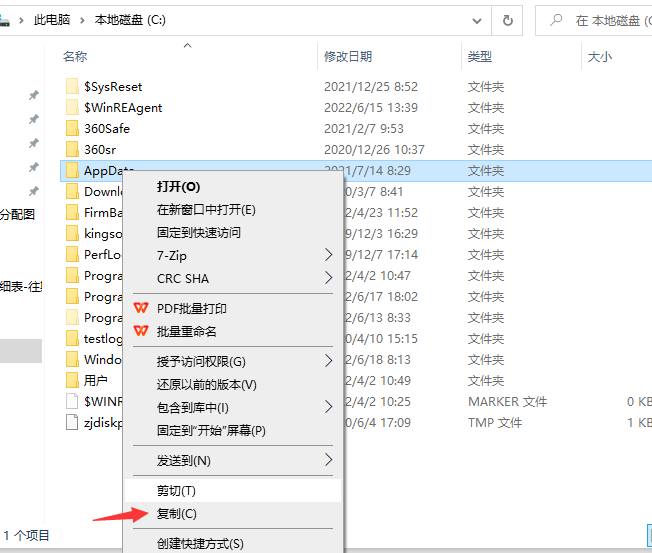This screenshot has width=652, height=553.
Task: Refresh the folder with the address bar reload icon
Action: tap(508, 20)
